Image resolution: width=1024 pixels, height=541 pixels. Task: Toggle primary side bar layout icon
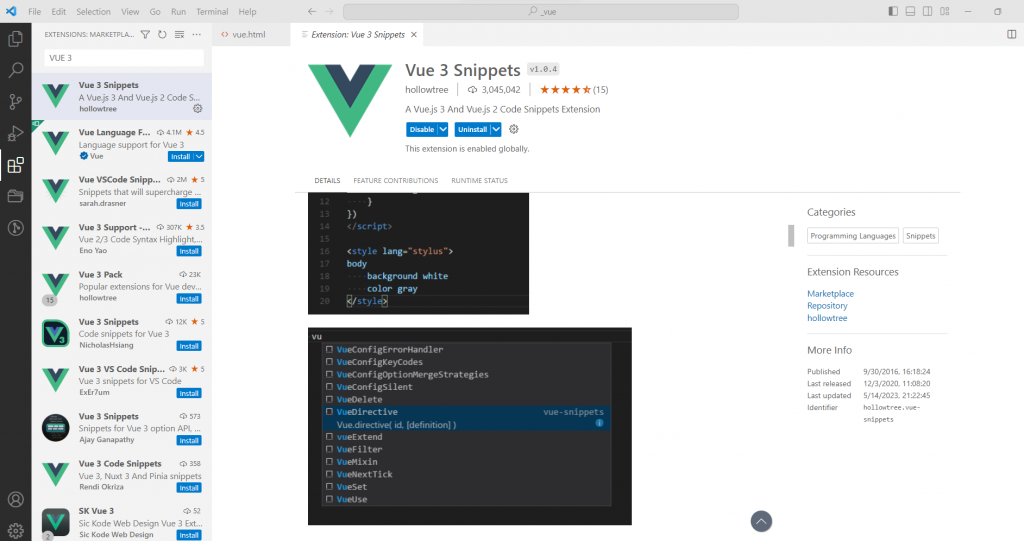(x=893, y=12)
